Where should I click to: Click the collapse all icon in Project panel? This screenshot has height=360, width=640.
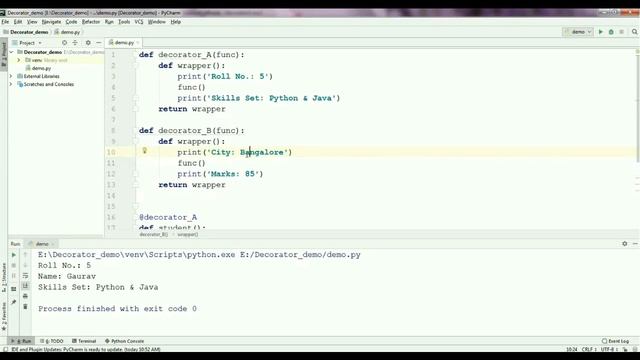click(75, 42)
